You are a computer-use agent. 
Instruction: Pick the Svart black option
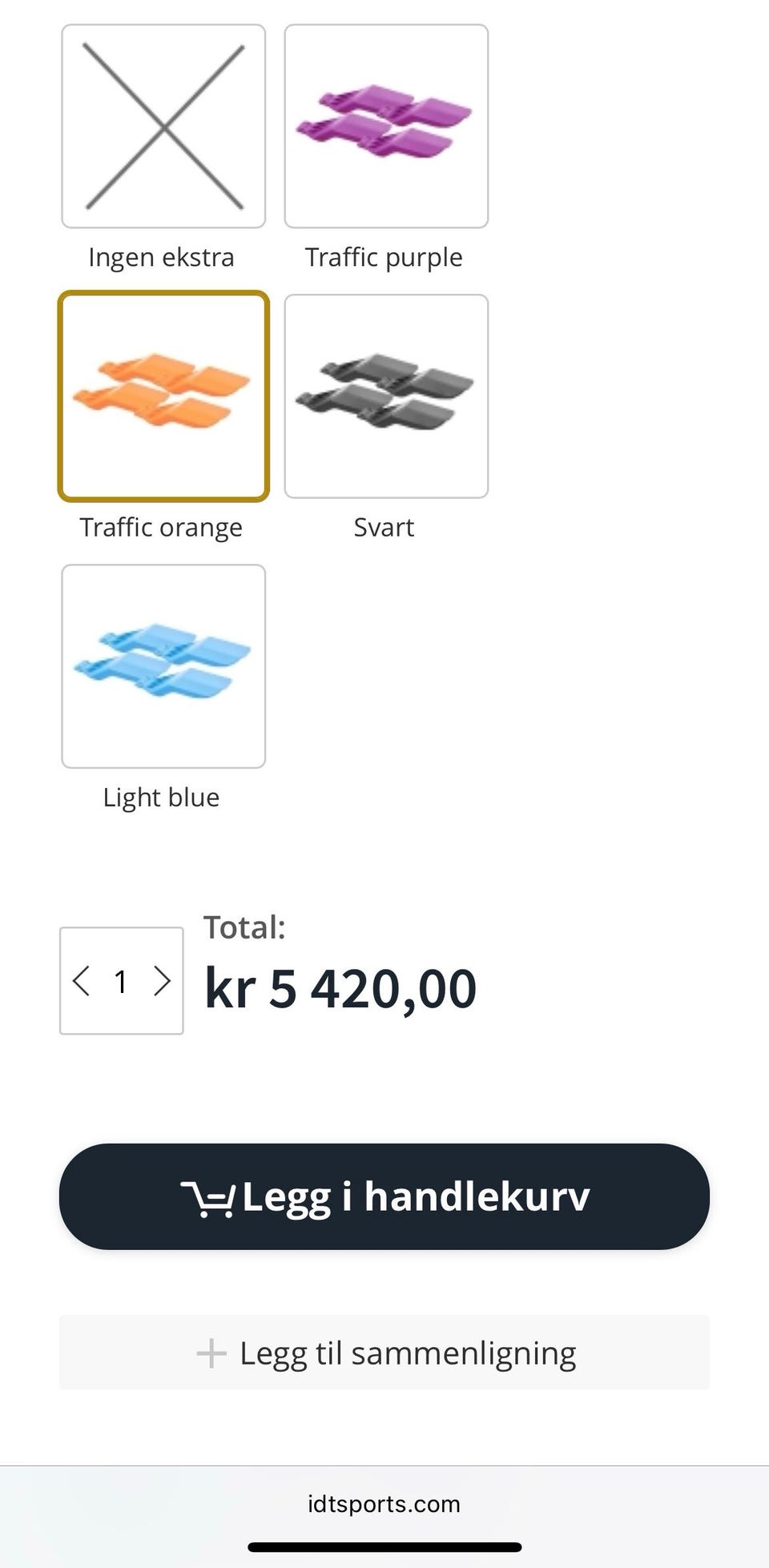tap(386, 396)
